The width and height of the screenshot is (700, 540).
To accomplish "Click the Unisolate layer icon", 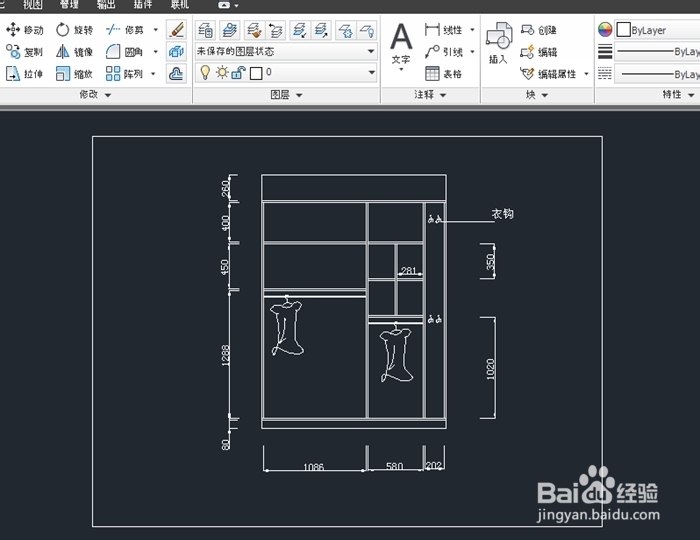I will tap(321, 30).
